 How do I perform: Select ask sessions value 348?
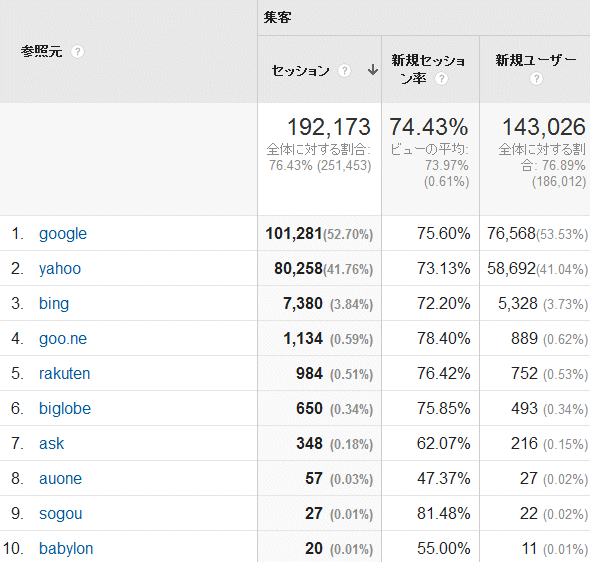point(309,444)
